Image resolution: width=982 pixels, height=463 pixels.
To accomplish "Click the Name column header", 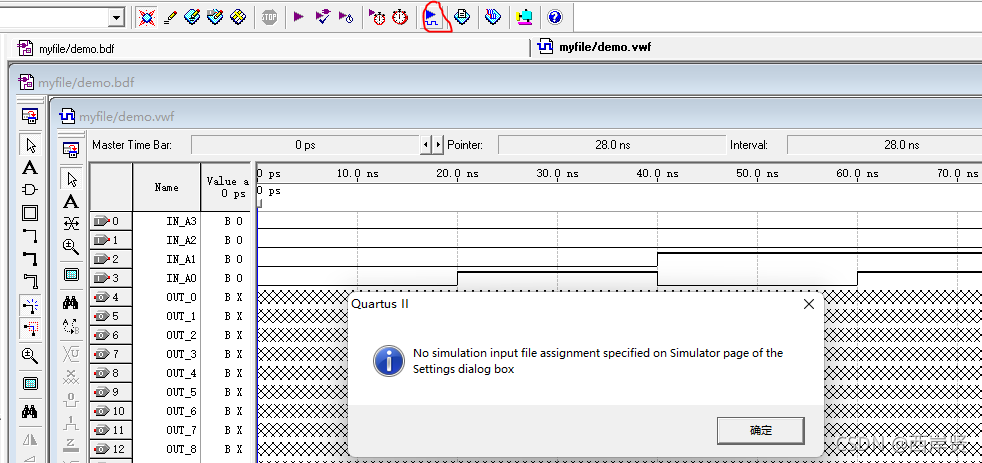I will [x=167, y=187].
